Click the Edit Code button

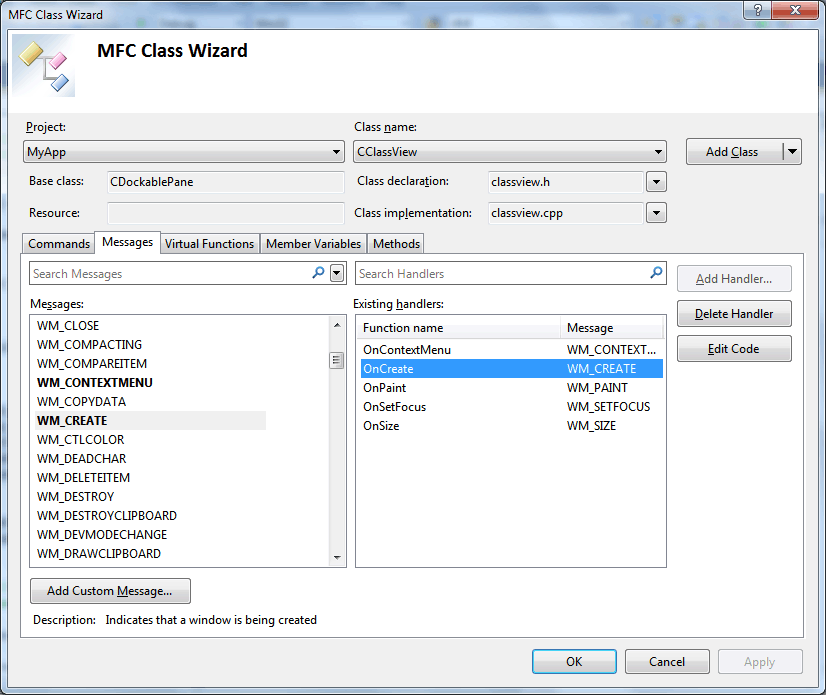coord(734,349)
